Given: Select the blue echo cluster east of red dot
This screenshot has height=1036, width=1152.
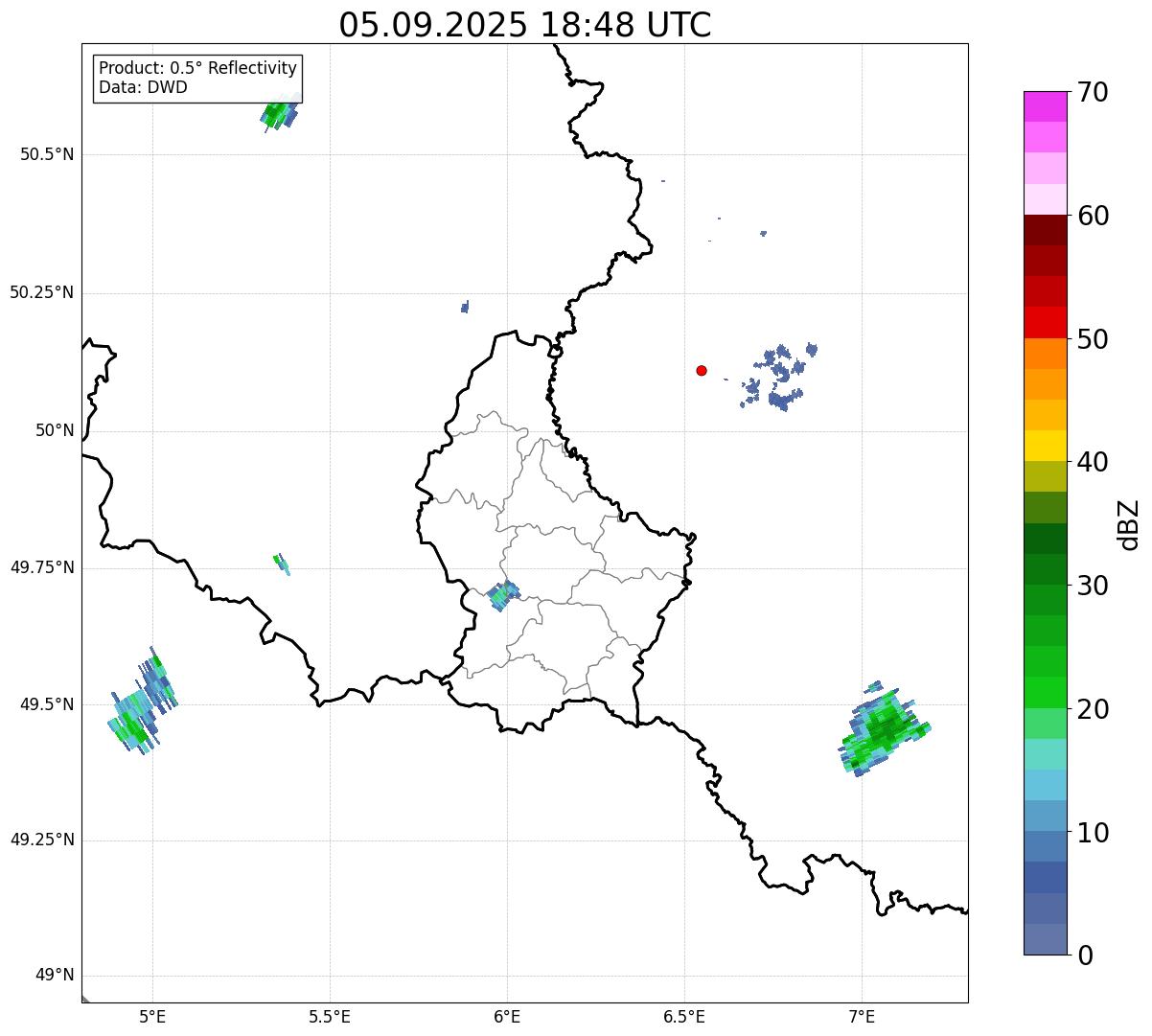Looking at the screenshot, I should pyautogui.click(x=778, y=378).
